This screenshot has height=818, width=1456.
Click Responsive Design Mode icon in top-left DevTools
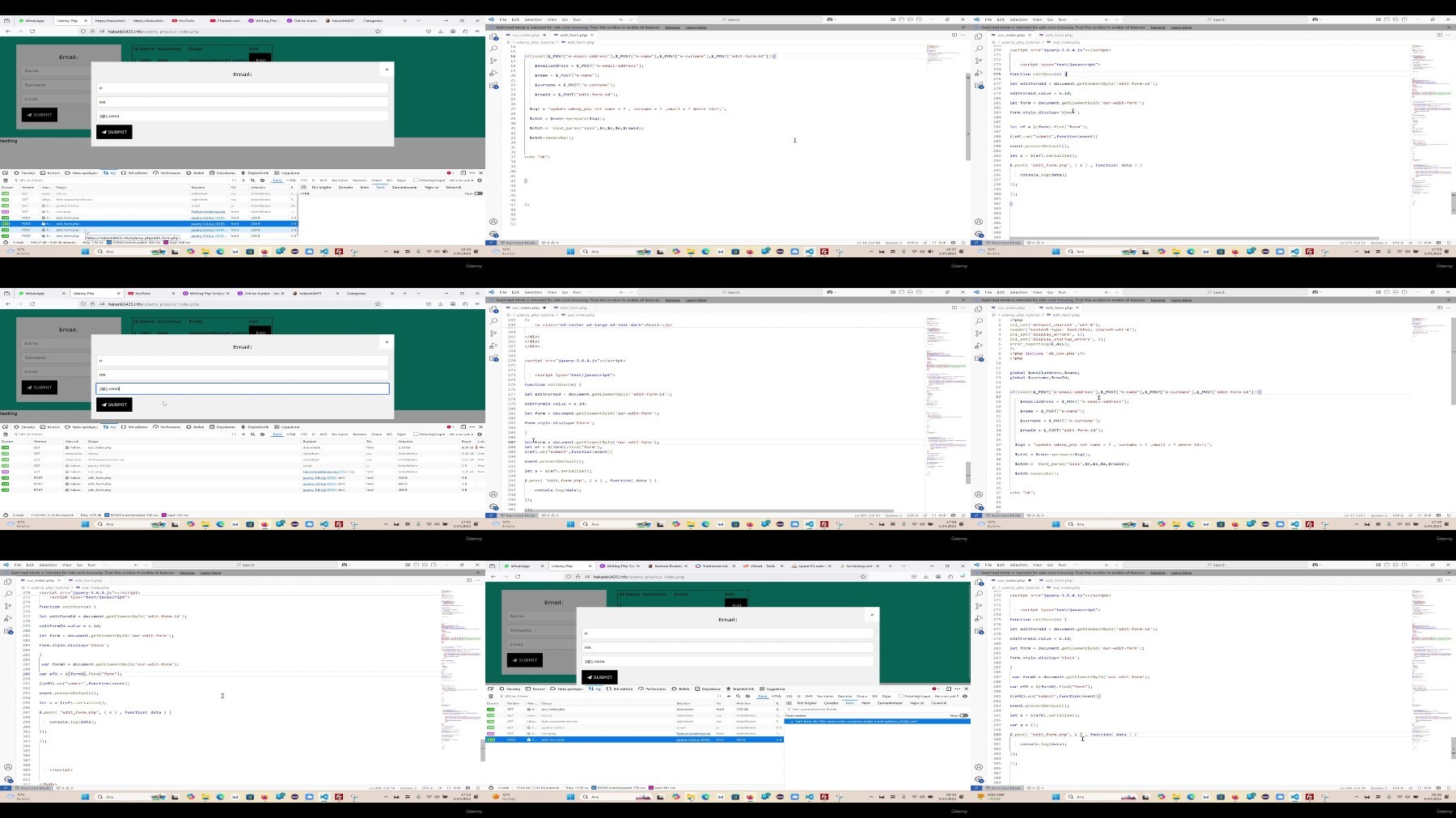(x=463, y=172)
